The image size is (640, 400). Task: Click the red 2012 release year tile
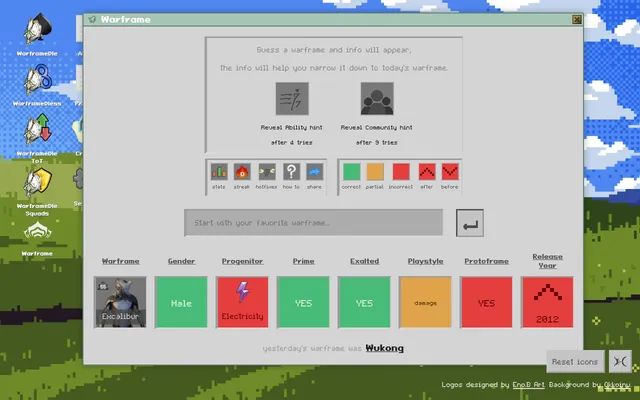click(x=547, y=302)
